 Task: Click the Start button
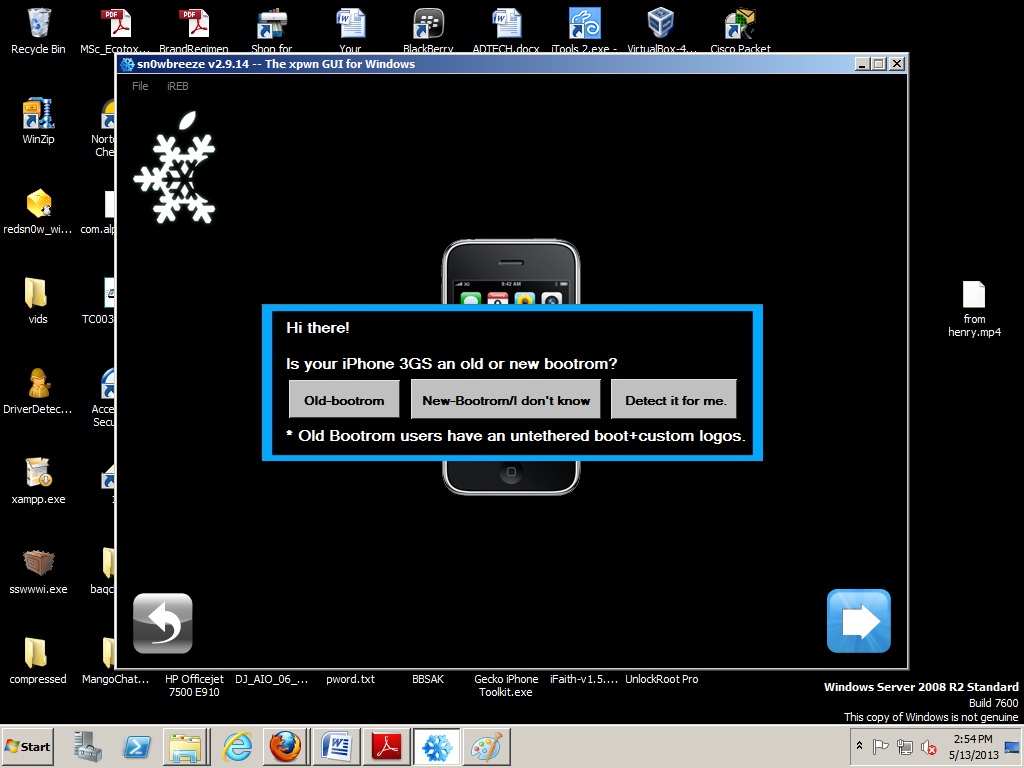28,746
